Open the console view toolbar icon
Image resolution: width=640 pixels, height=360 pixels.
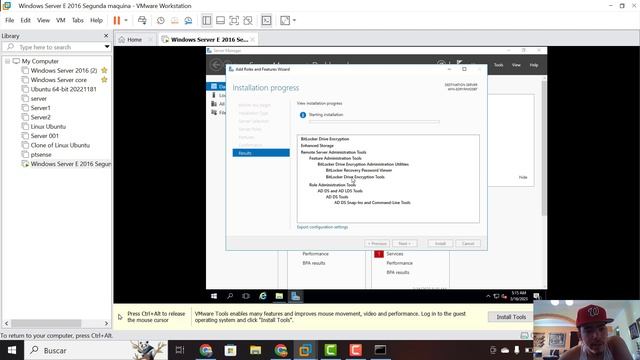pos(267,20)
